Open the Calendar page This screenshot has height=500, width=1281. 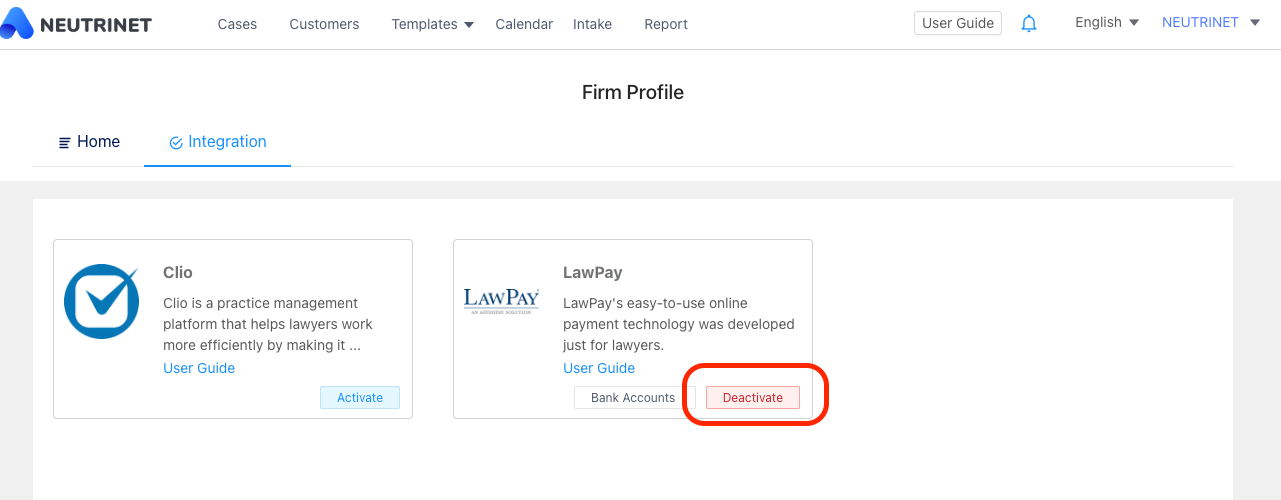(524, 24)
